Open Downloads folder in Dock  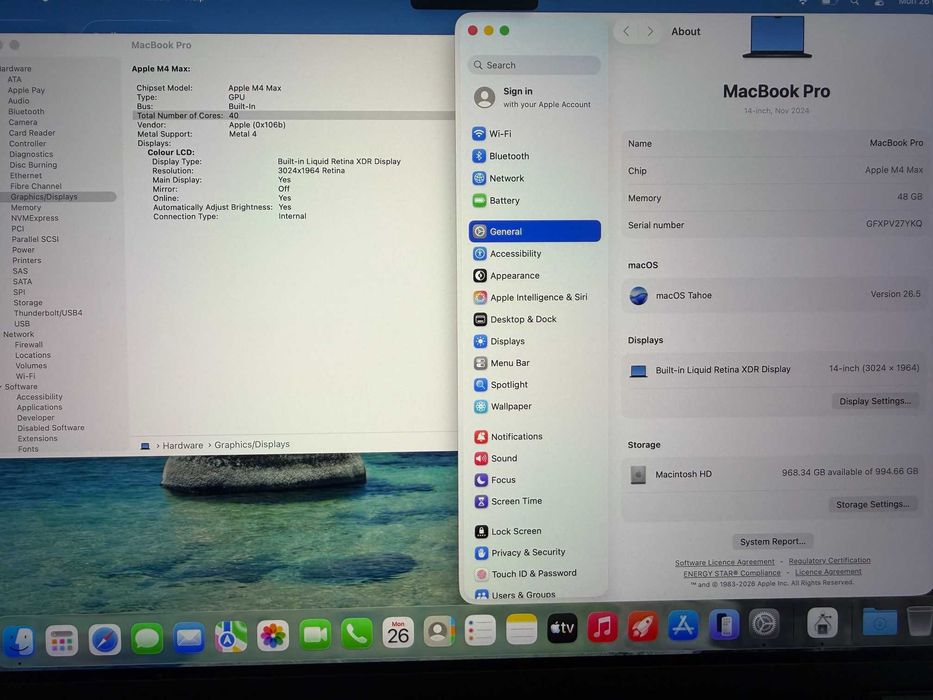point(879,622)
